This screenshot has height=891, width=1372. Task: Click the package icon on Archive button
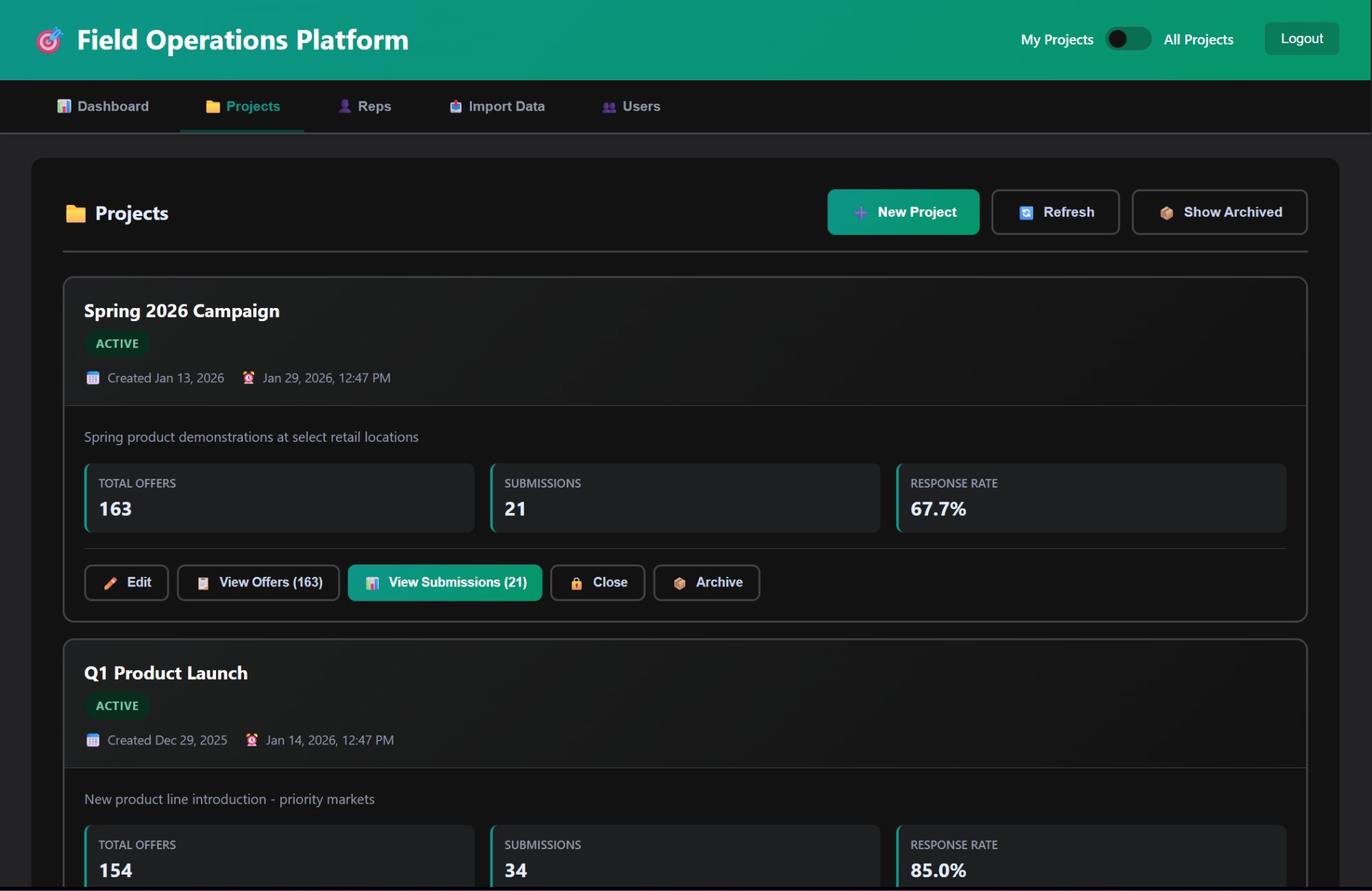[x=679, y=583]
